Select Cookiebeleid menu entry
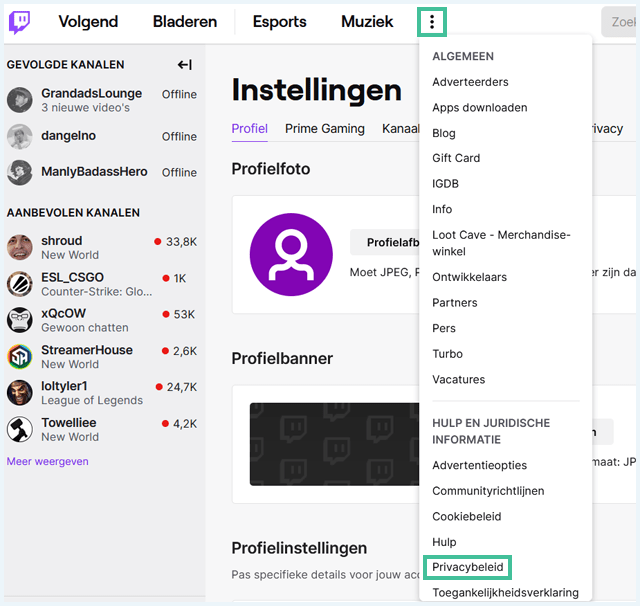The image size is (640, 606). click(x=467, y=517)
